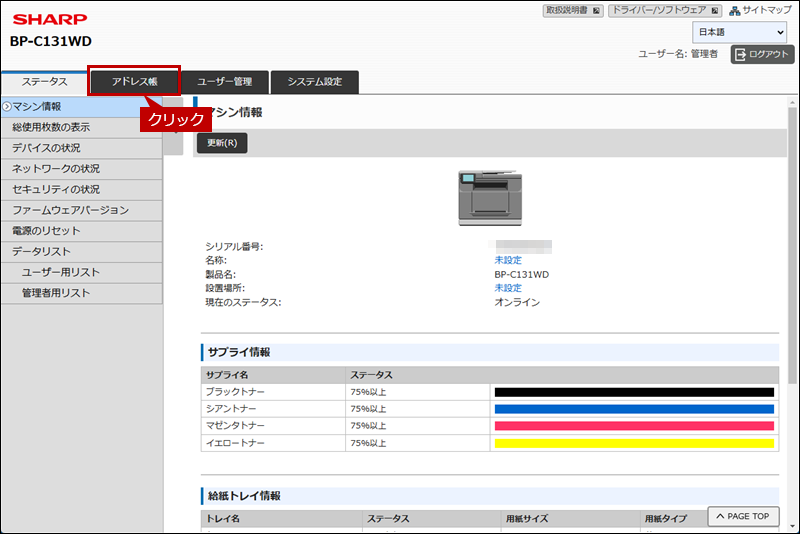Click the サプライ情報 section heading
The image size is (800, 534).
point(239,352)
